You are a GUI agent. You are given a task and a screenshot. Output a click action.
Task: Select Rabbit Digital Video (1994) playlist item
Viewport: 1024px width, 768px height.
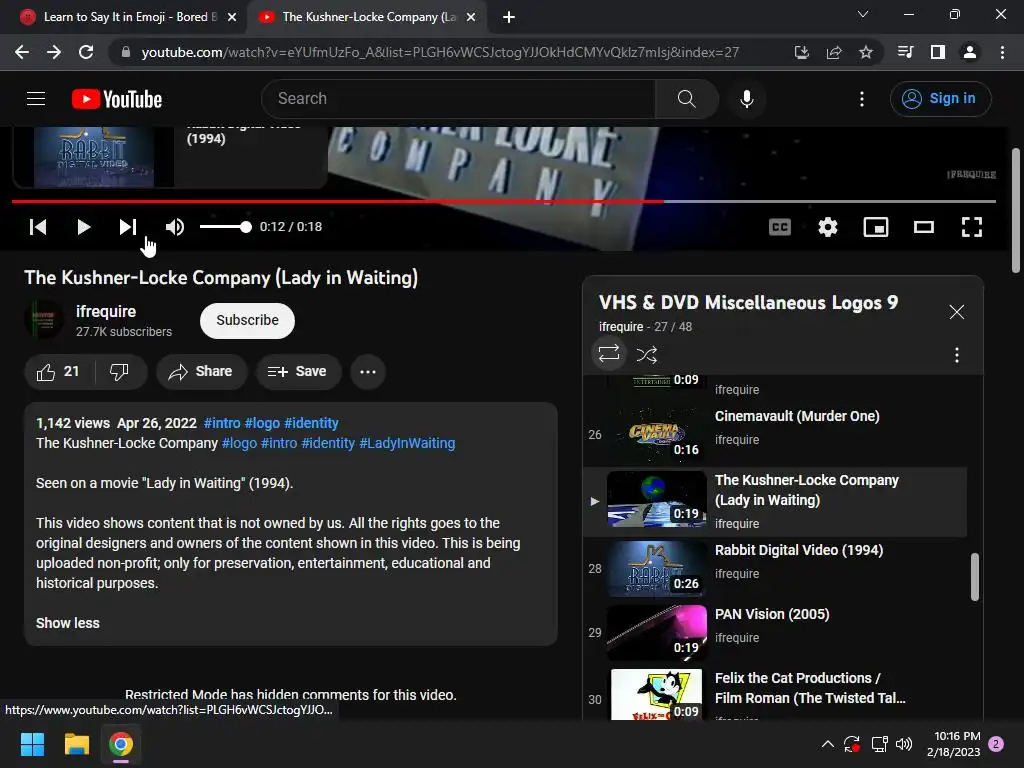(x=775, y=569)
